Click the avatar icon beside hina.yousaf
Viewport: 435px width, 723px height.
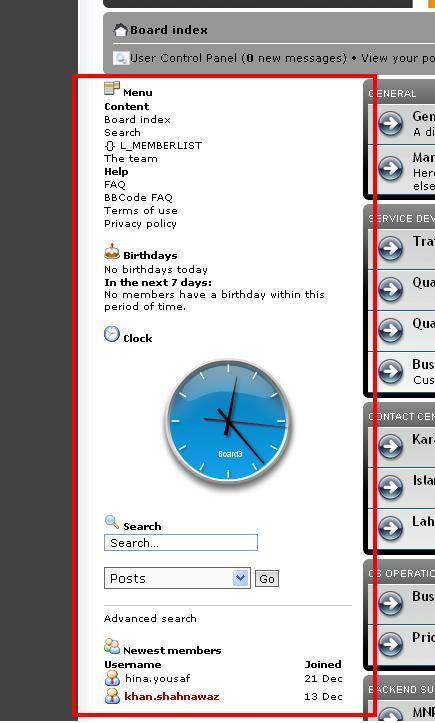(112, 678)
